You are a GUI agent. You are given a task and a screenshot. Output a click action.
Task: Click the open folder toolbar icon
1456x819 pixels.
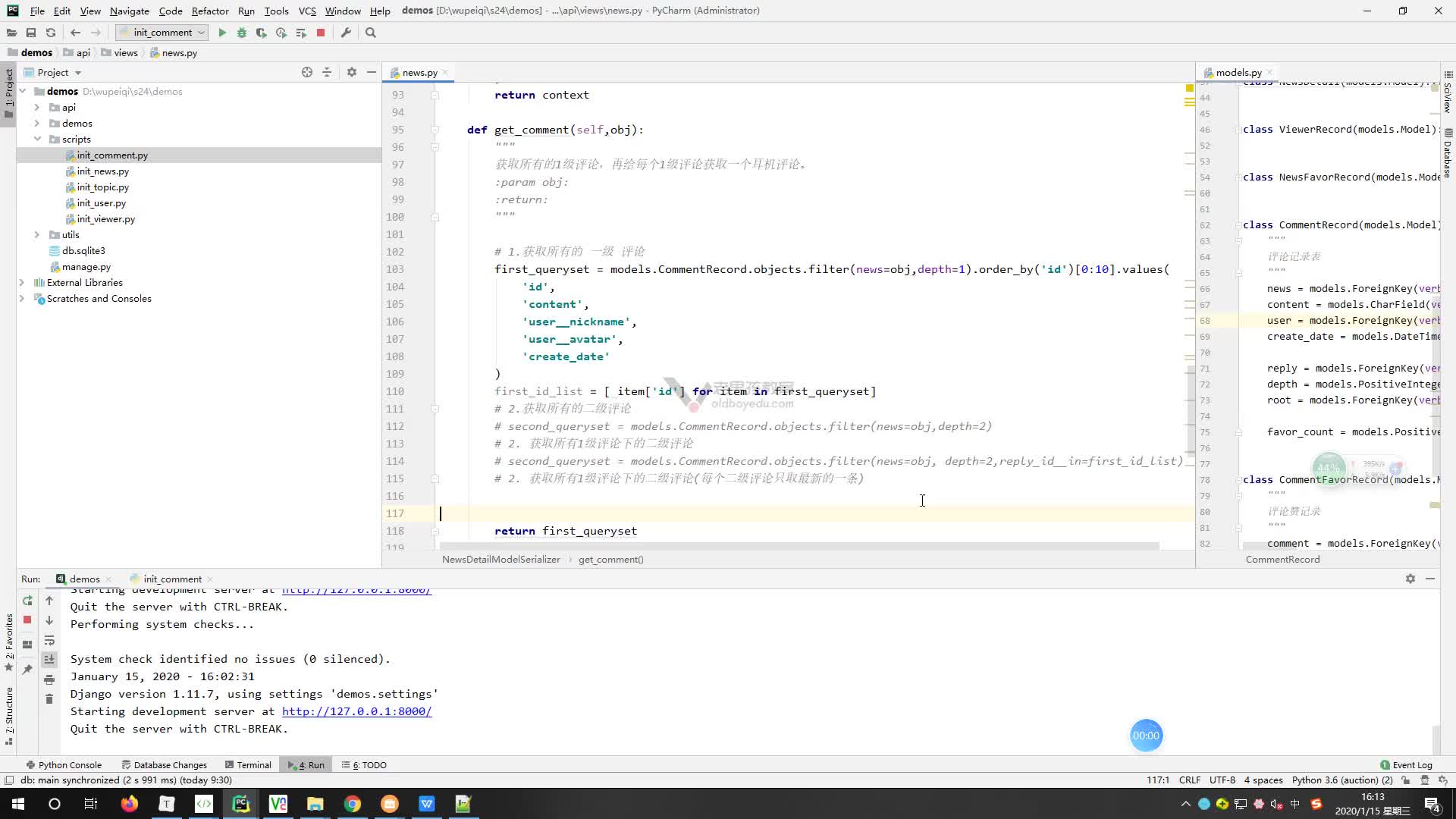coord(11,33)
